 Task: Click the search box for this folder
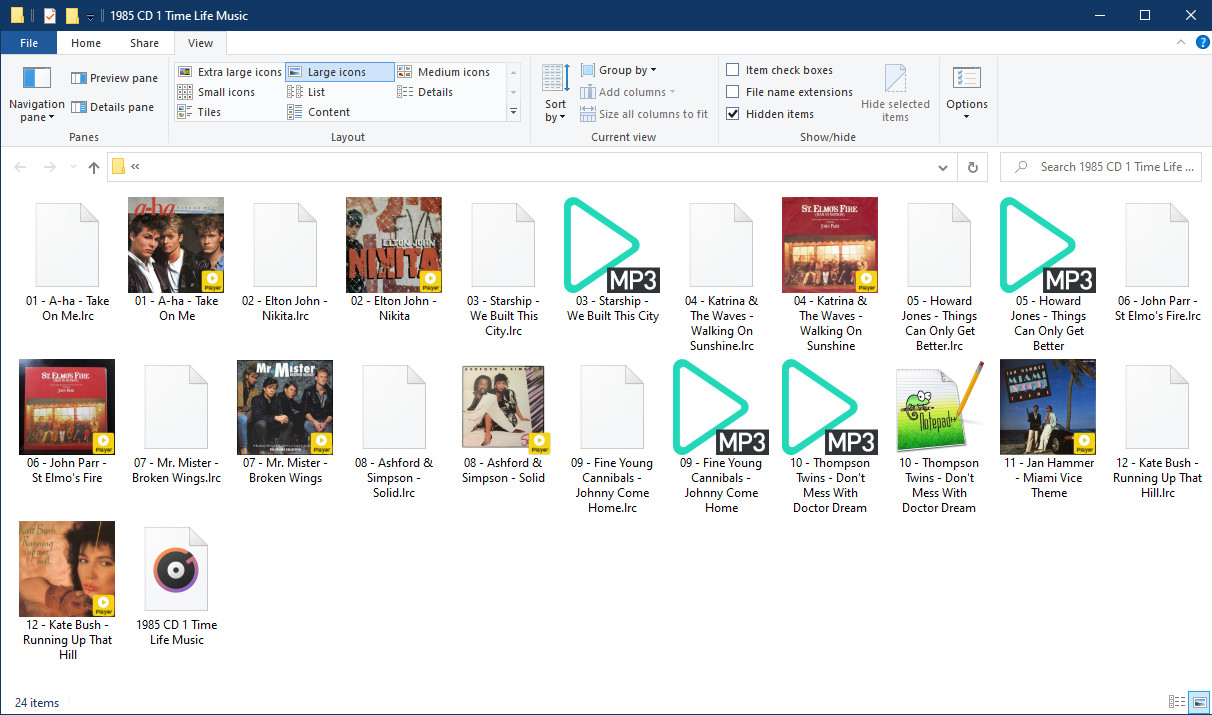1110,167
